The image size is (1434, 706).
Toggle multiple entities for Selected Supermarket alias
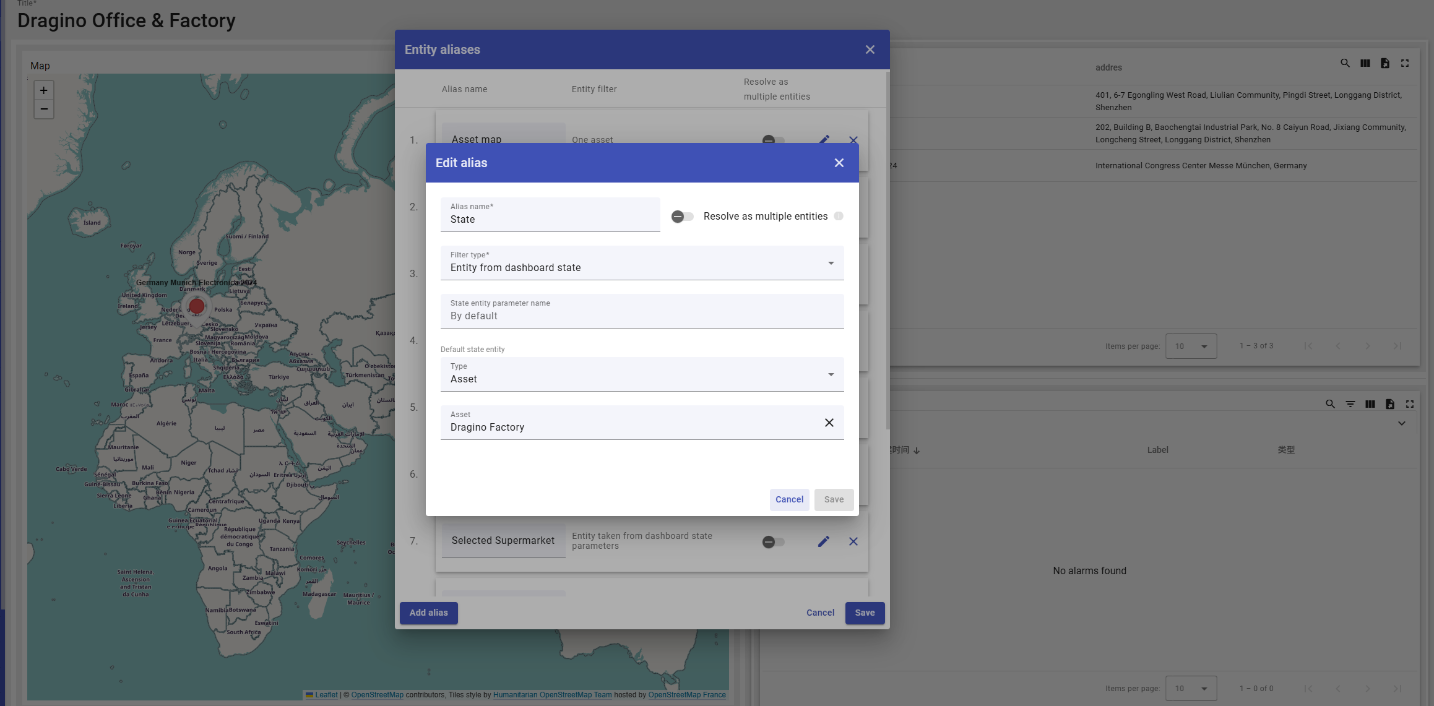773,542
